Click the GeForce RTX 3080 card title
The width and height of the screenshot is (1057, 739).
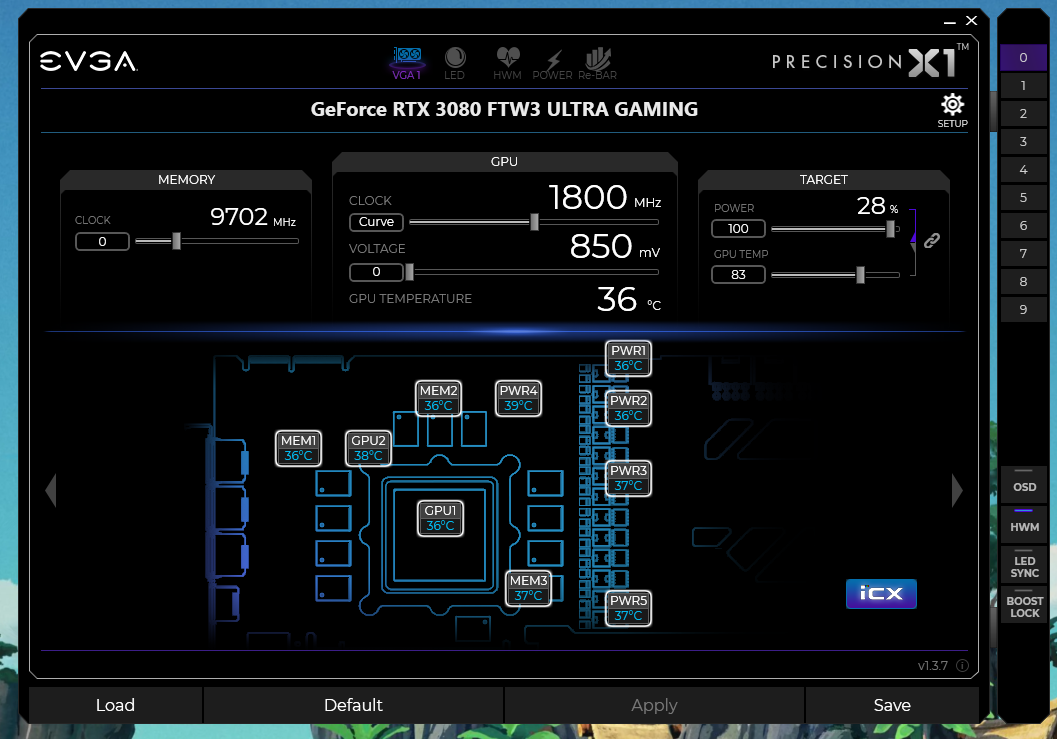[504, 109]
